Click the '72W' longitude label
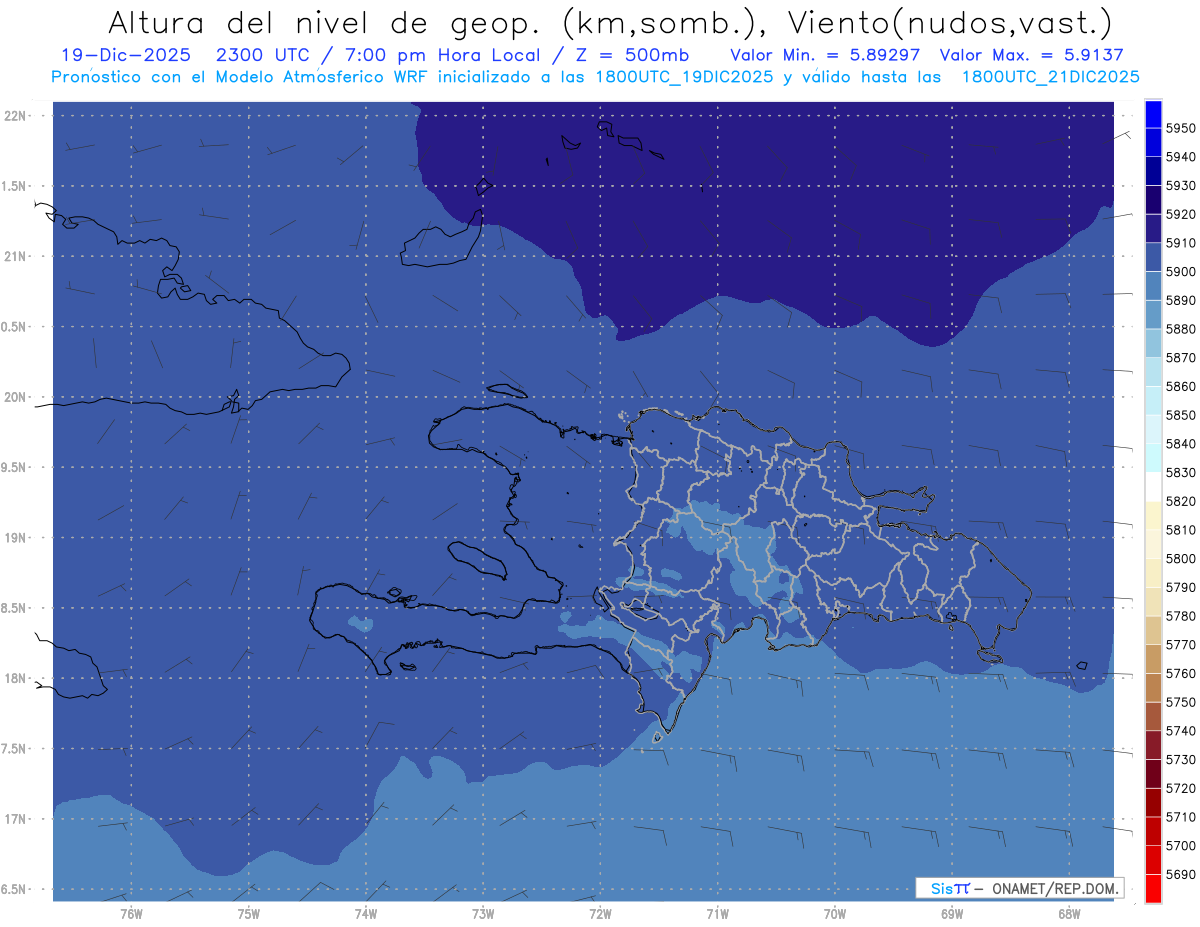 click(600, 913)
